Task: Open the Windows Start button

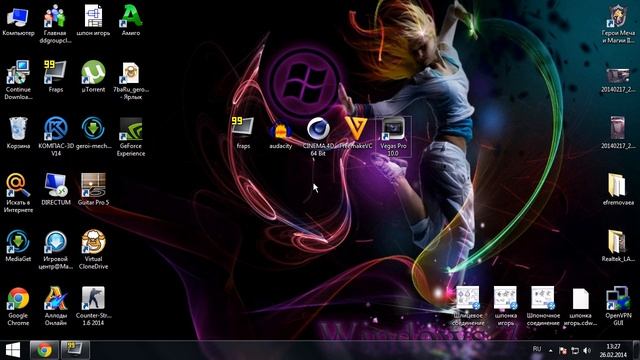Action: point(13,350)
